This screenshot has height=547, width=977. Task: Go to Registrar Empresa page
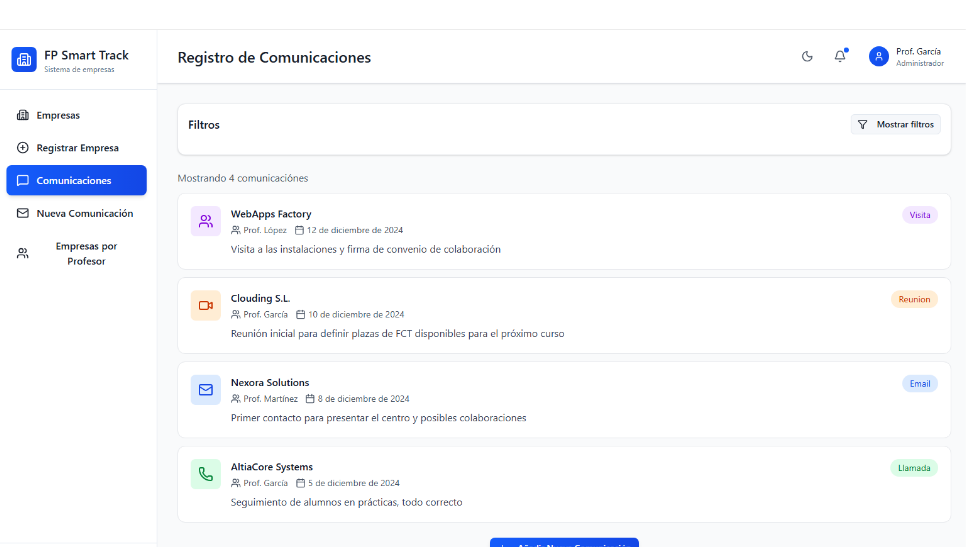pyautogui.click(x=77, y=148)
